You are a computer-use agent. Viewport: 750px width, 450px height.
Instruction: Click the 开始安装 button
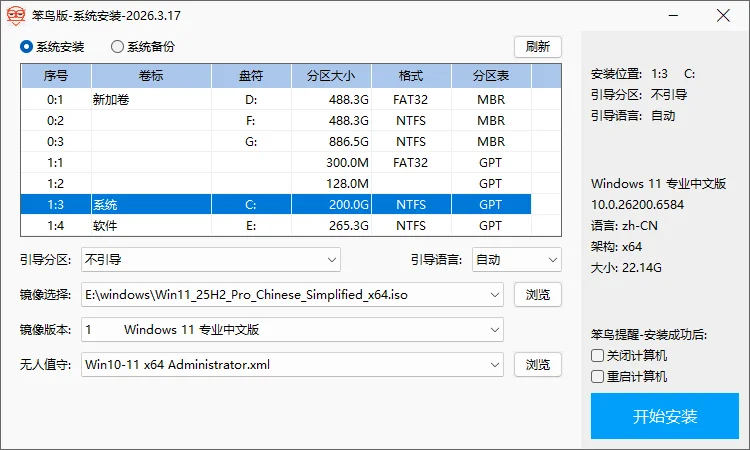click(665, 416)
